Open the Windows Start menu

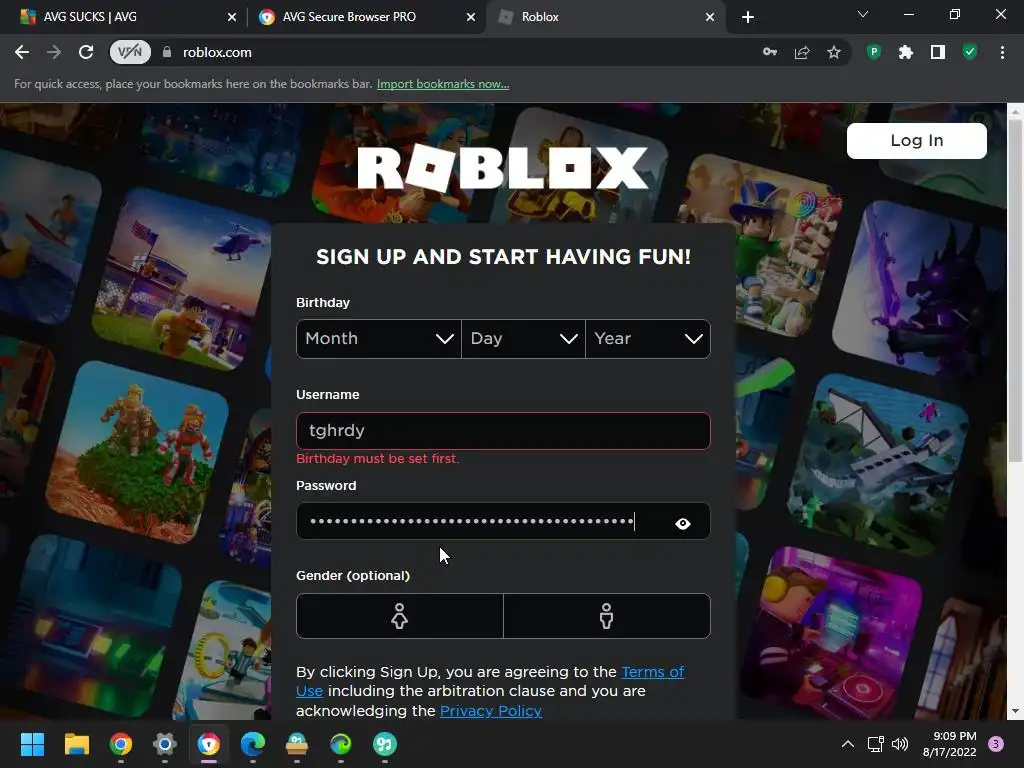coord(32,744)
